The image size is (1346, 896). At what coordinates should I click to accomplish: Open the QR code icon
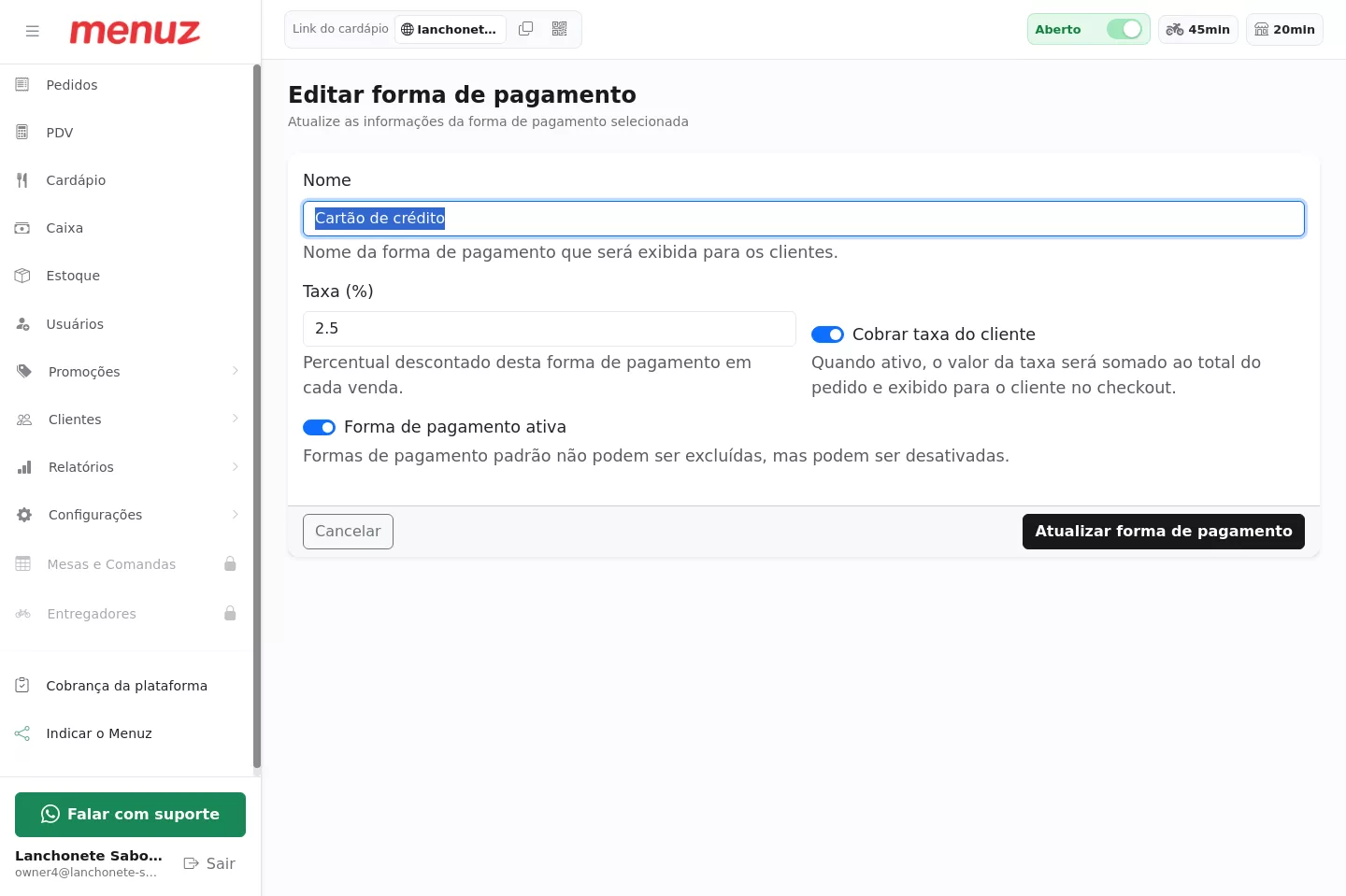tap(560, 29)
